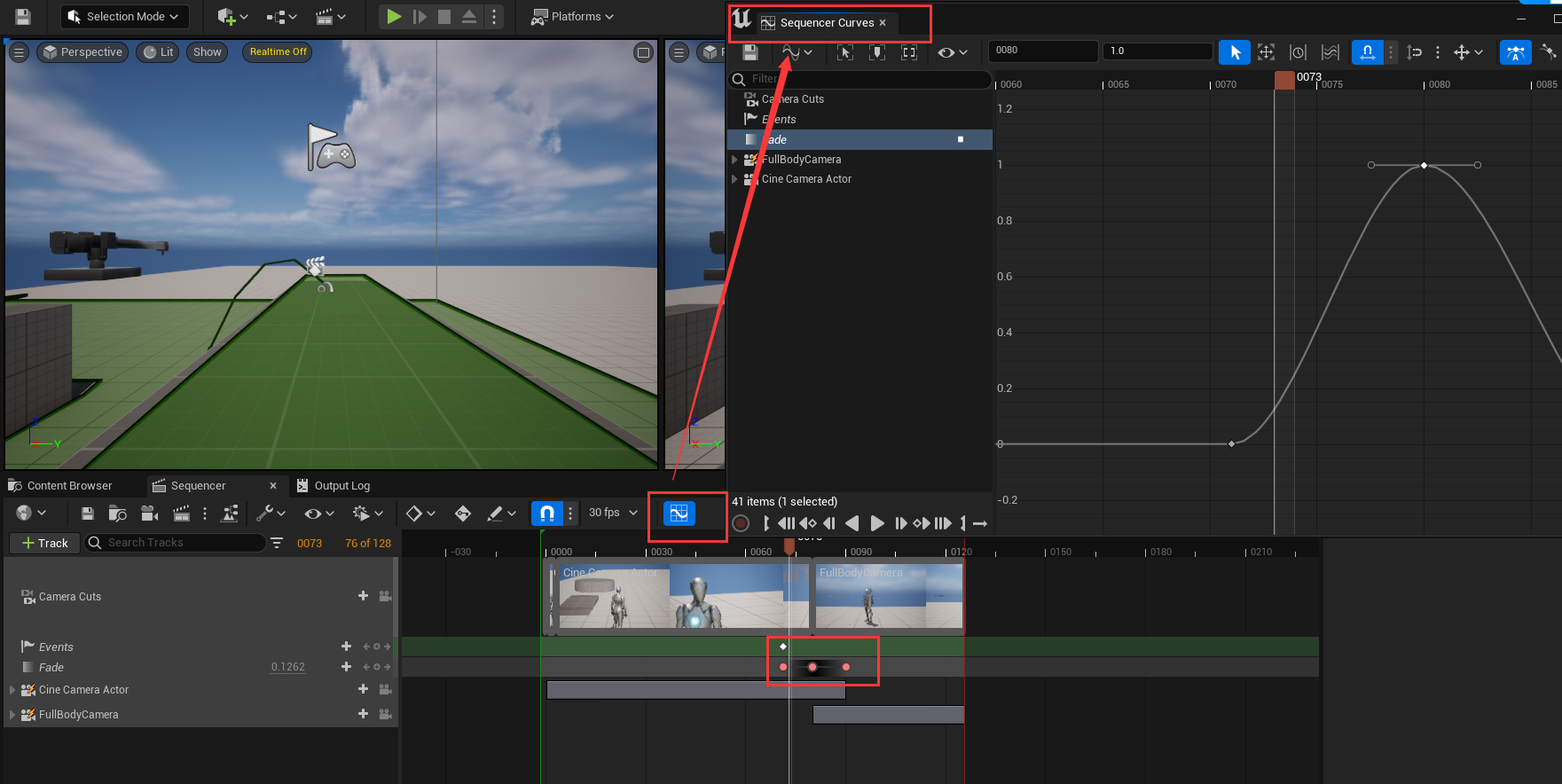Click the add Track button
This screenshot has width=1562, height=784.
pyautogui.click(x=44, y=543)
